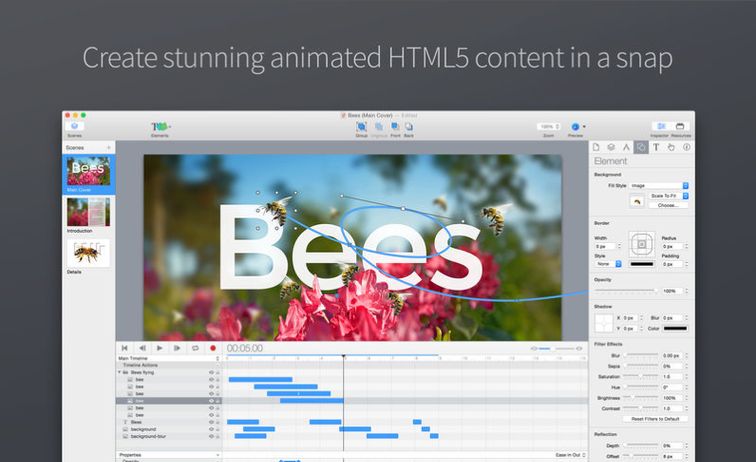Toggle loop playback in the timeline
This screenshot has height=462, width=756.
coord(195,348)
